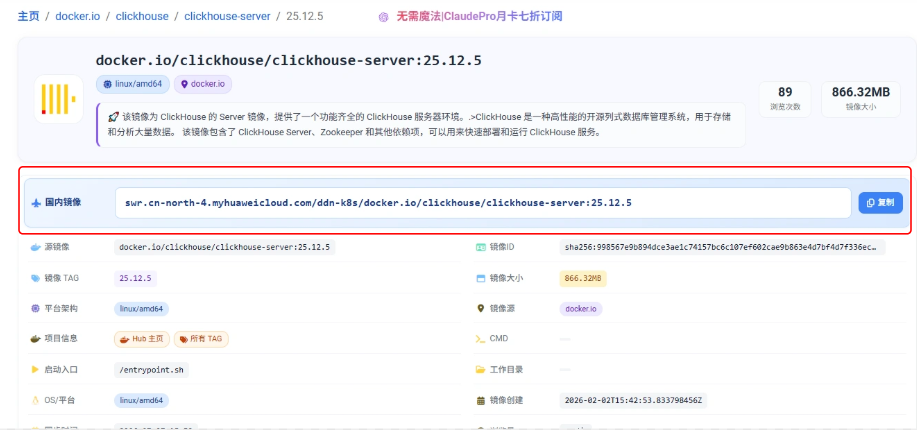
Task: Click the tag icon beside 镜像 TAG
Action: coord(35,278)
